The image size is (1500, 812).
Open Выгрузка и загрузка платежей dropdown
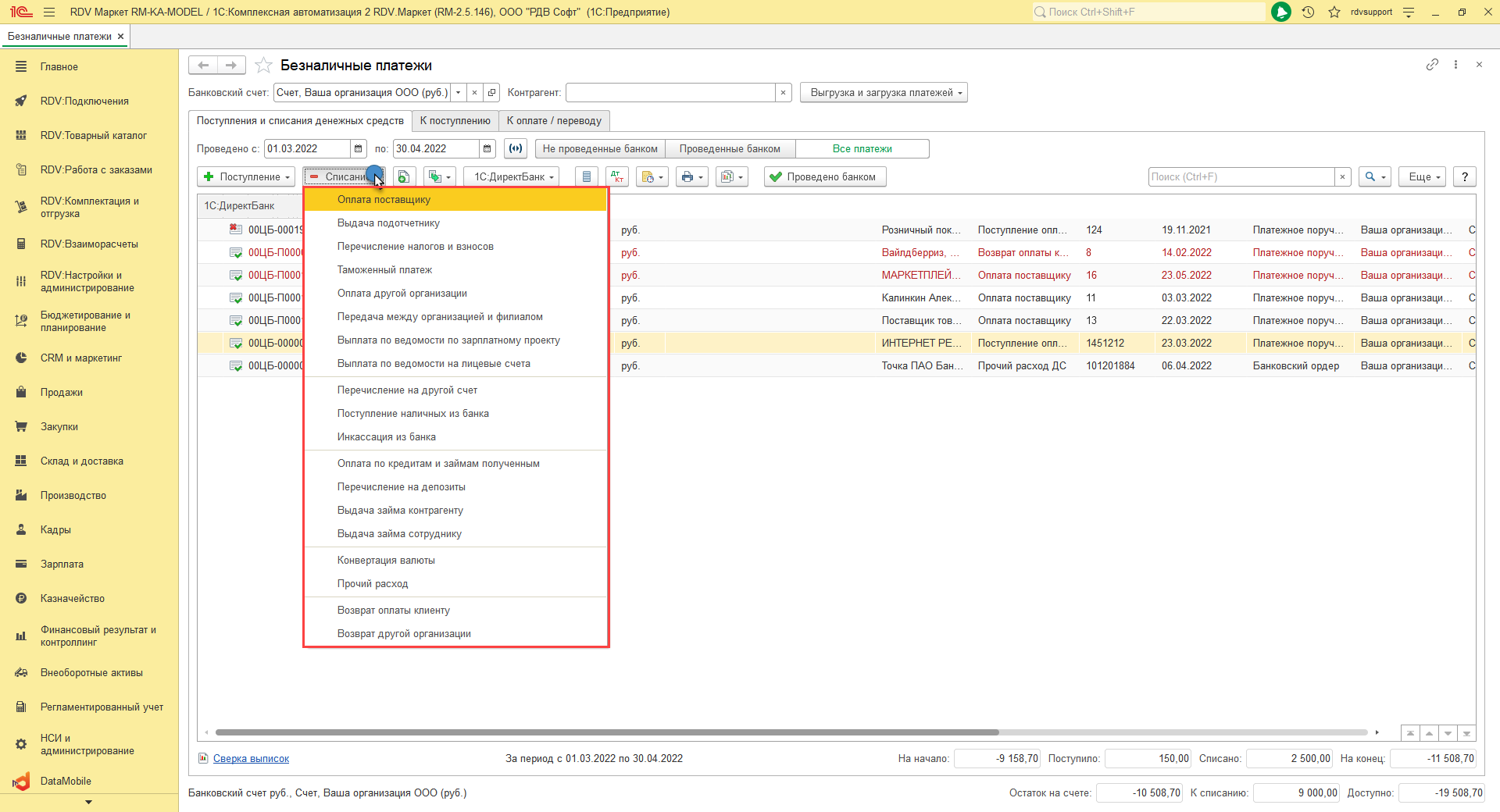coord(884,93)
